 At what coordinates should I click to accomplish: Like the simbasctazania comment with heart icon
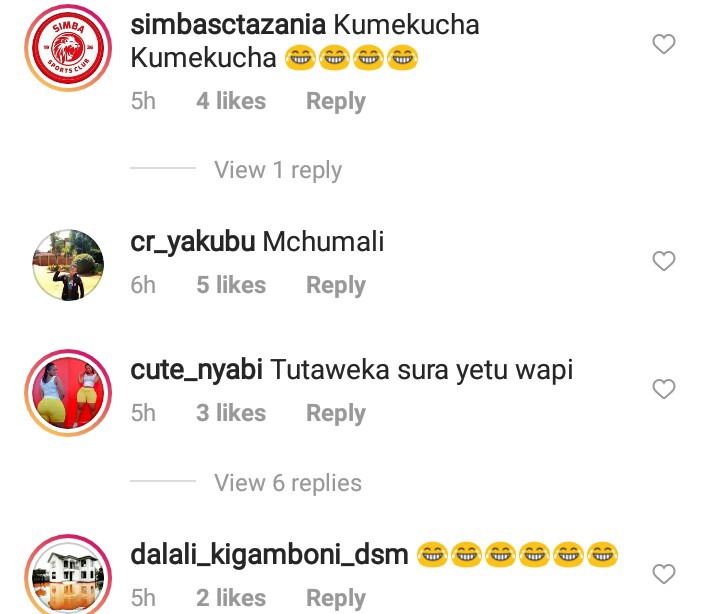pos(664,44)
